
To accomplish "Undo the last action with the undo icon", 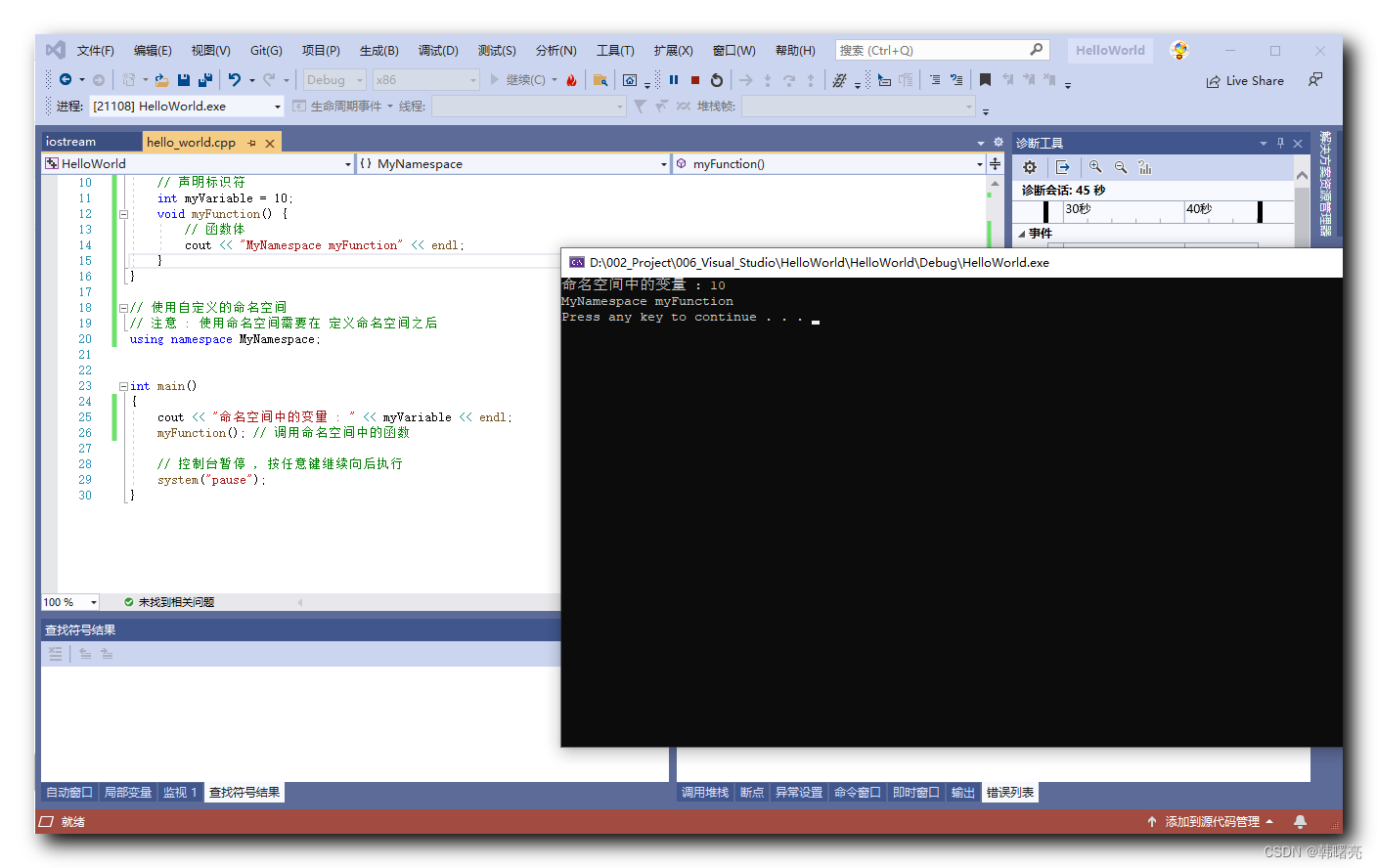I will click(235, 80).
